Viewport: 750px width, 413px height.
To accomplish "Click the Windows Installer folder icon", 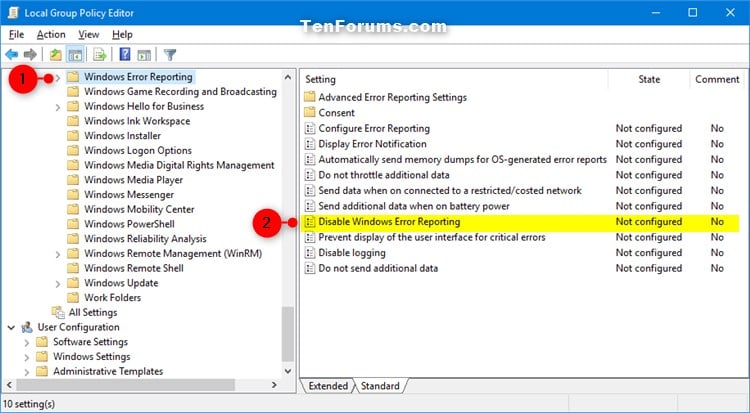I will (x=73, y=135).
